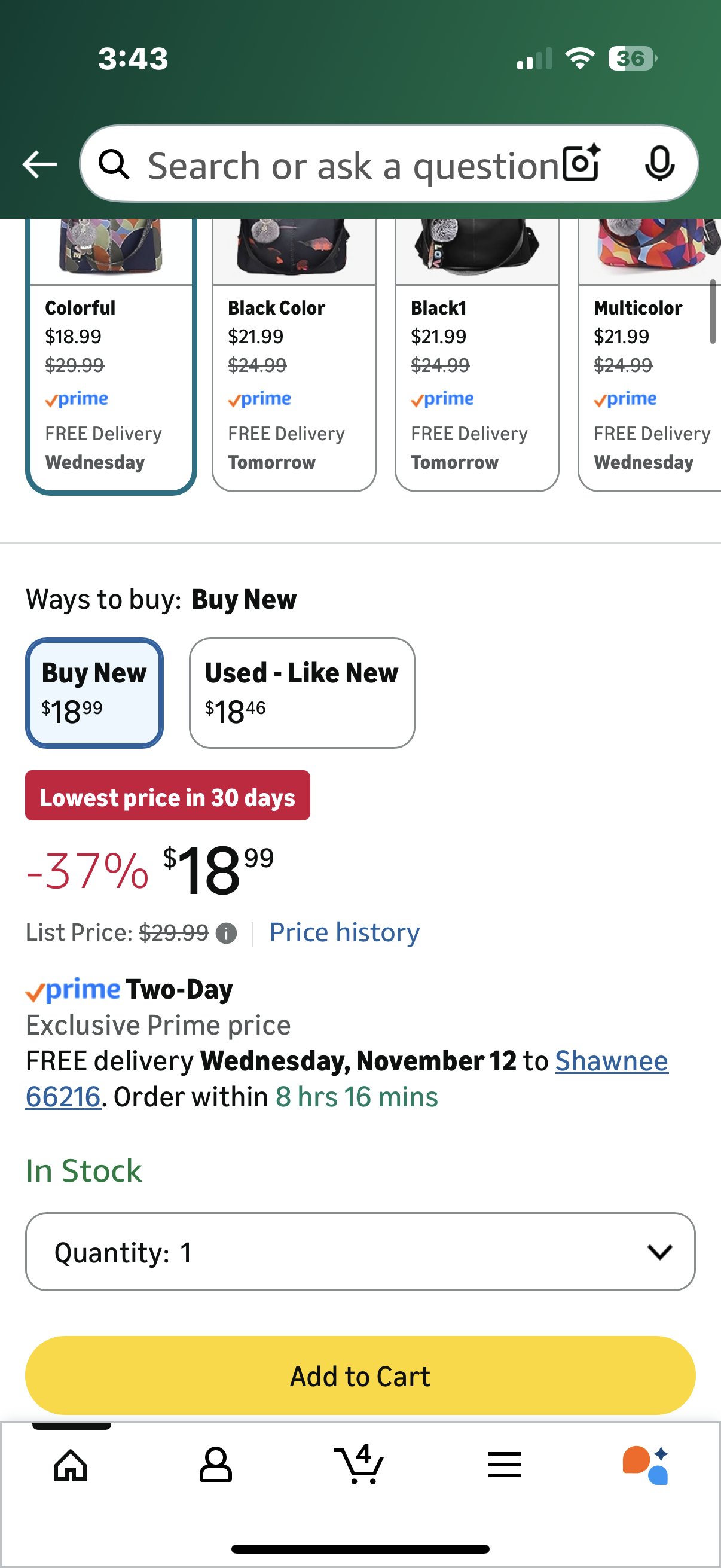Change delivery location Shawnee 66216

coord(611,1061)
